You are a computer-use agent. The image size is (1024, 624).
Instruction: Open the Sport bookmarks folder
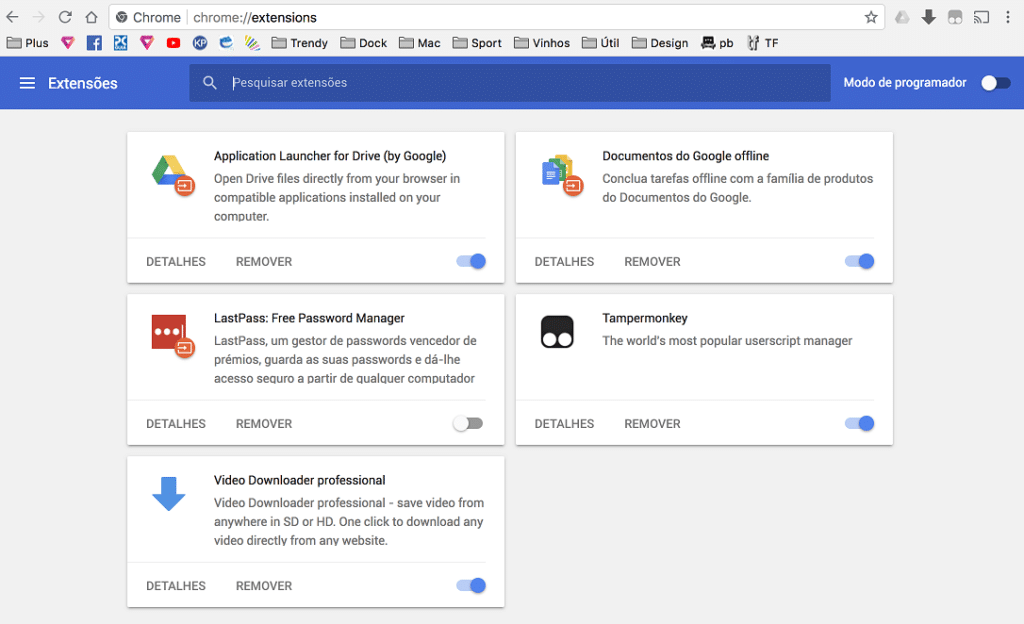[477, 43]
